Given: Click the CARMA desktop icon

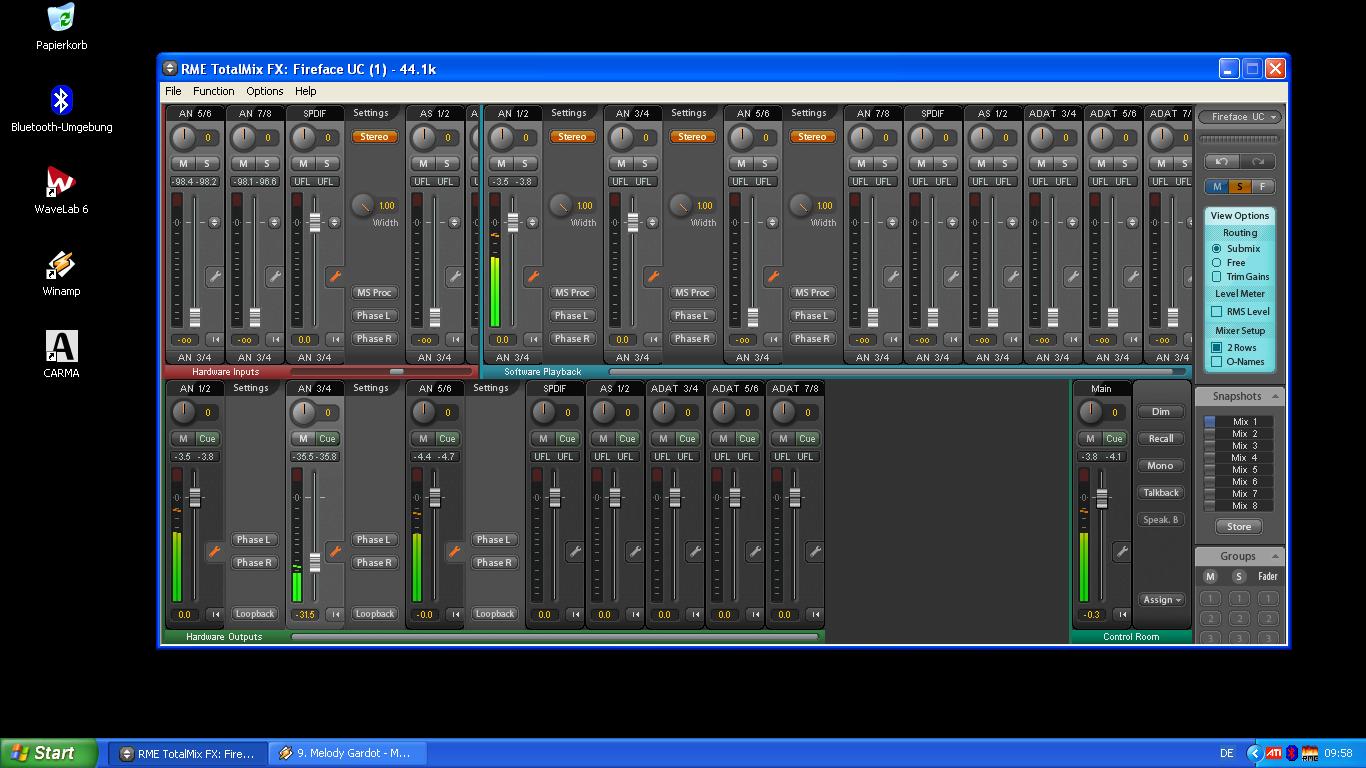Looking at the screenshot, I should tap(61, 354).
